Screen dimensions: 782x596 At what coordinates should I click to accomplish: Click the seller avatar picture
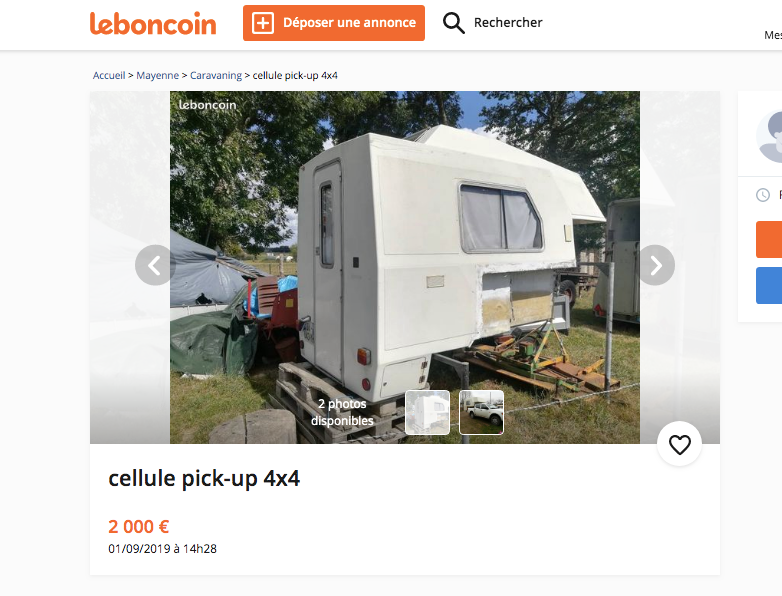tap(770, 136)
